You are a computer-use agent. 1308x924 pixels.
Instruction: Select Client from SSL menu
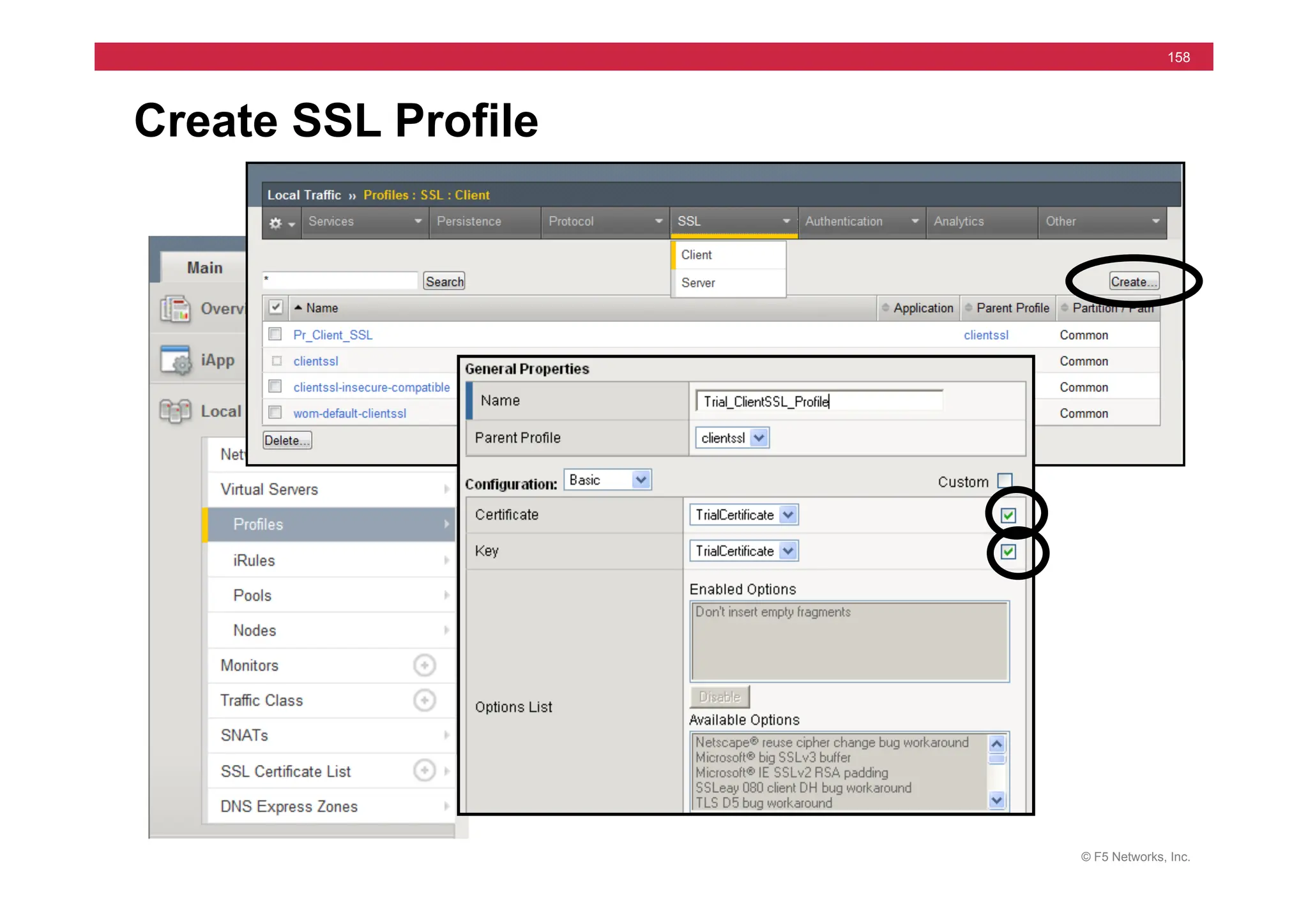pos(729,255)
